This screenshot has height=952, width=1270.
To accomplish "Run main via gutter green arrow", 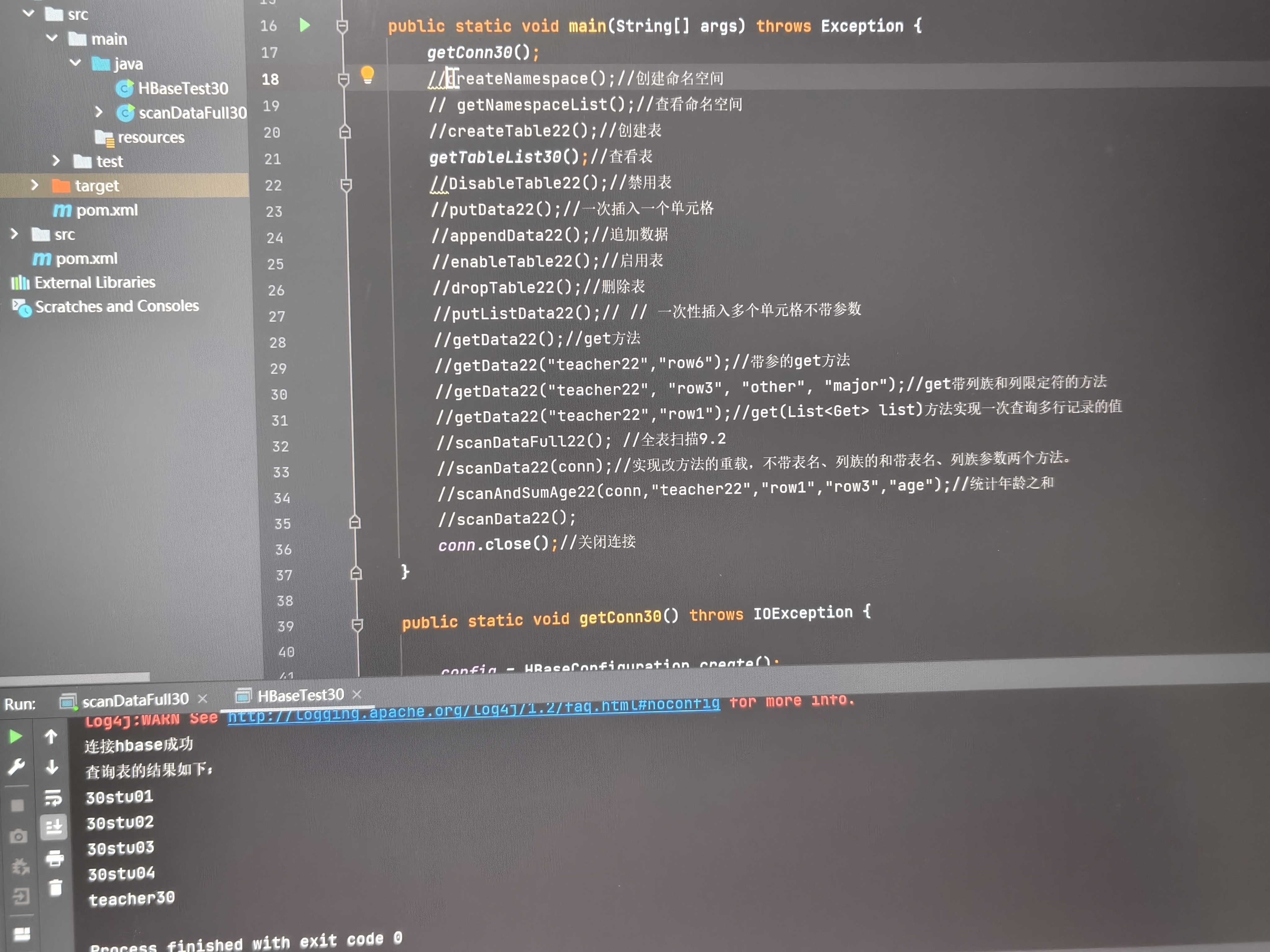I will point(305,25).
